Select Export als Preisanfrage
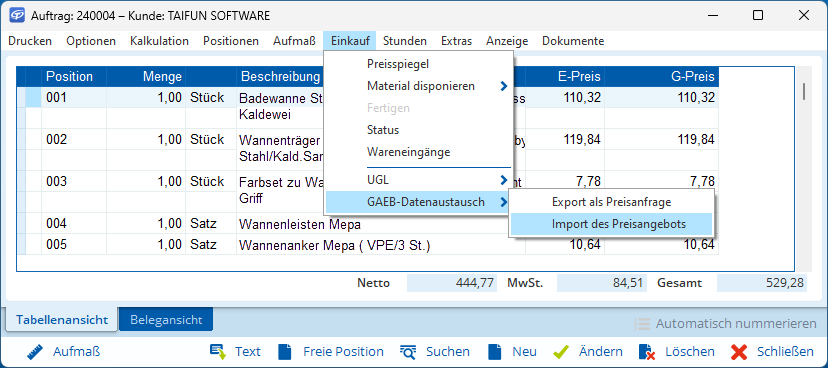 [x=611, y=202]
